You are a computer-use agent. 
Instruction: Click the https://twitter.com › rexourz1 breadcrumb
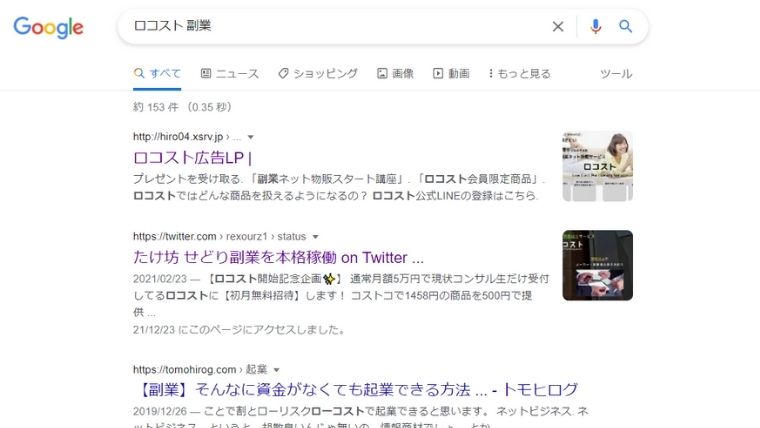click(220, 237)
